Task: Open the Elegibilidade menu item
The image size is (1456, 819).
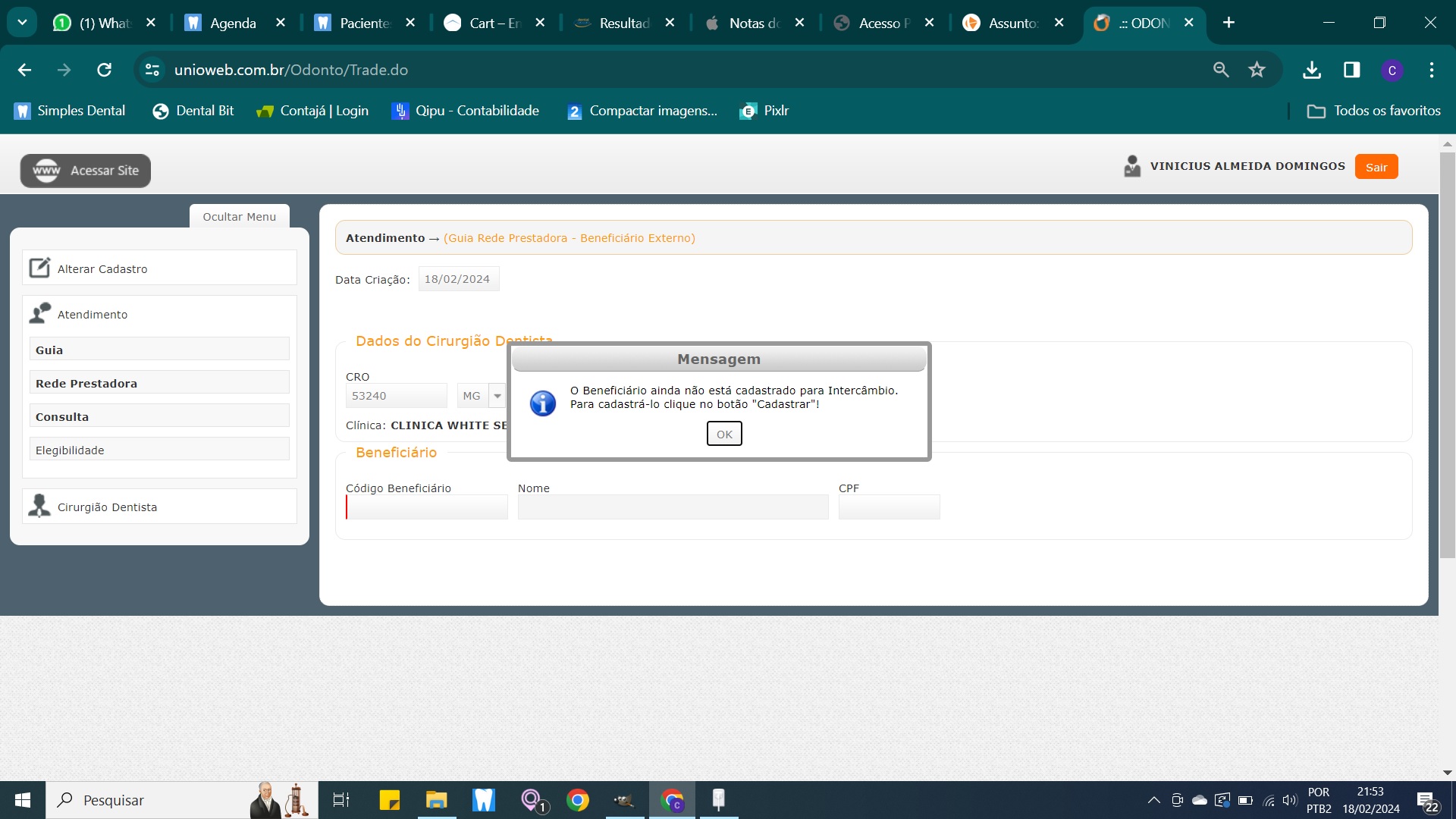Action: click(159, 450)
